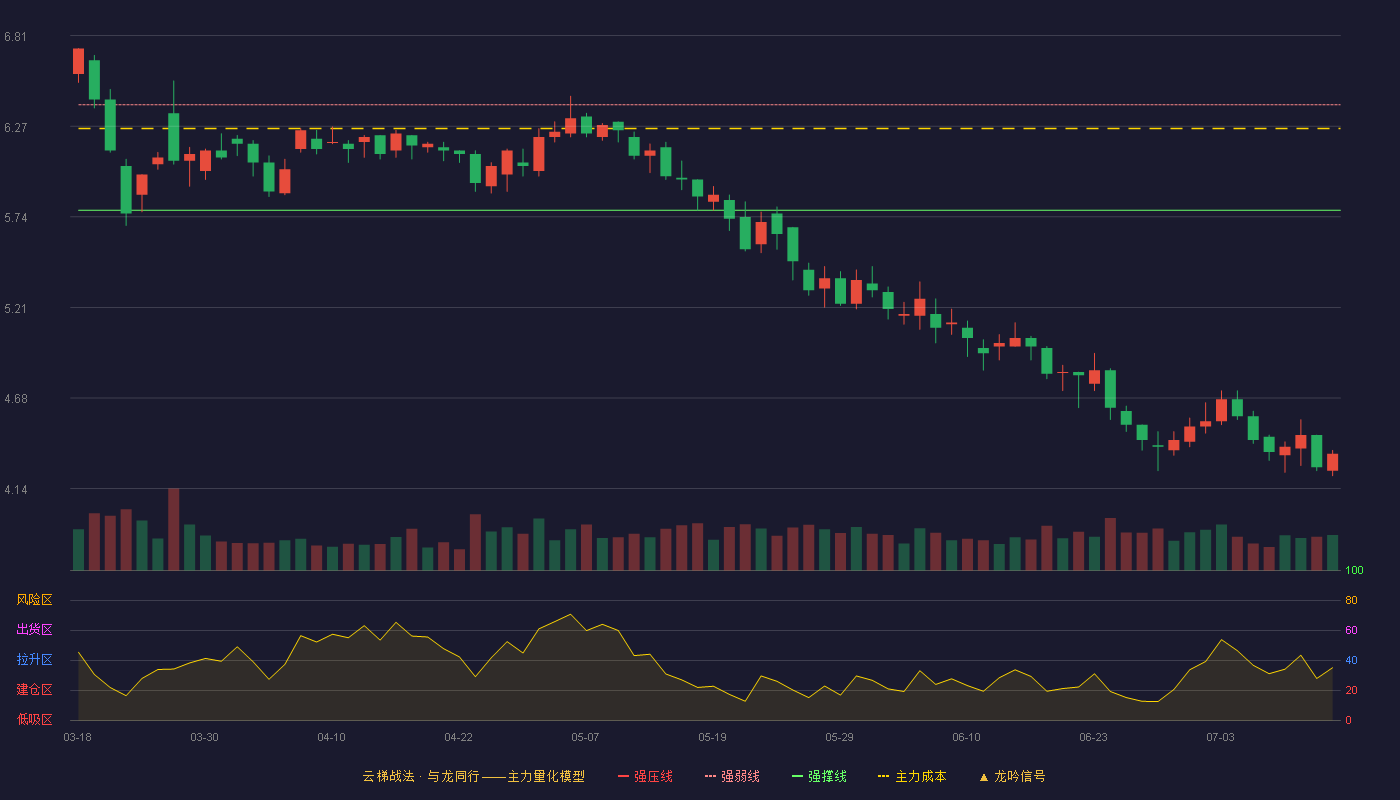Click the 07-03 date axis label
The height and width of the screenshot is (800, 1400).
point(1220,737)
